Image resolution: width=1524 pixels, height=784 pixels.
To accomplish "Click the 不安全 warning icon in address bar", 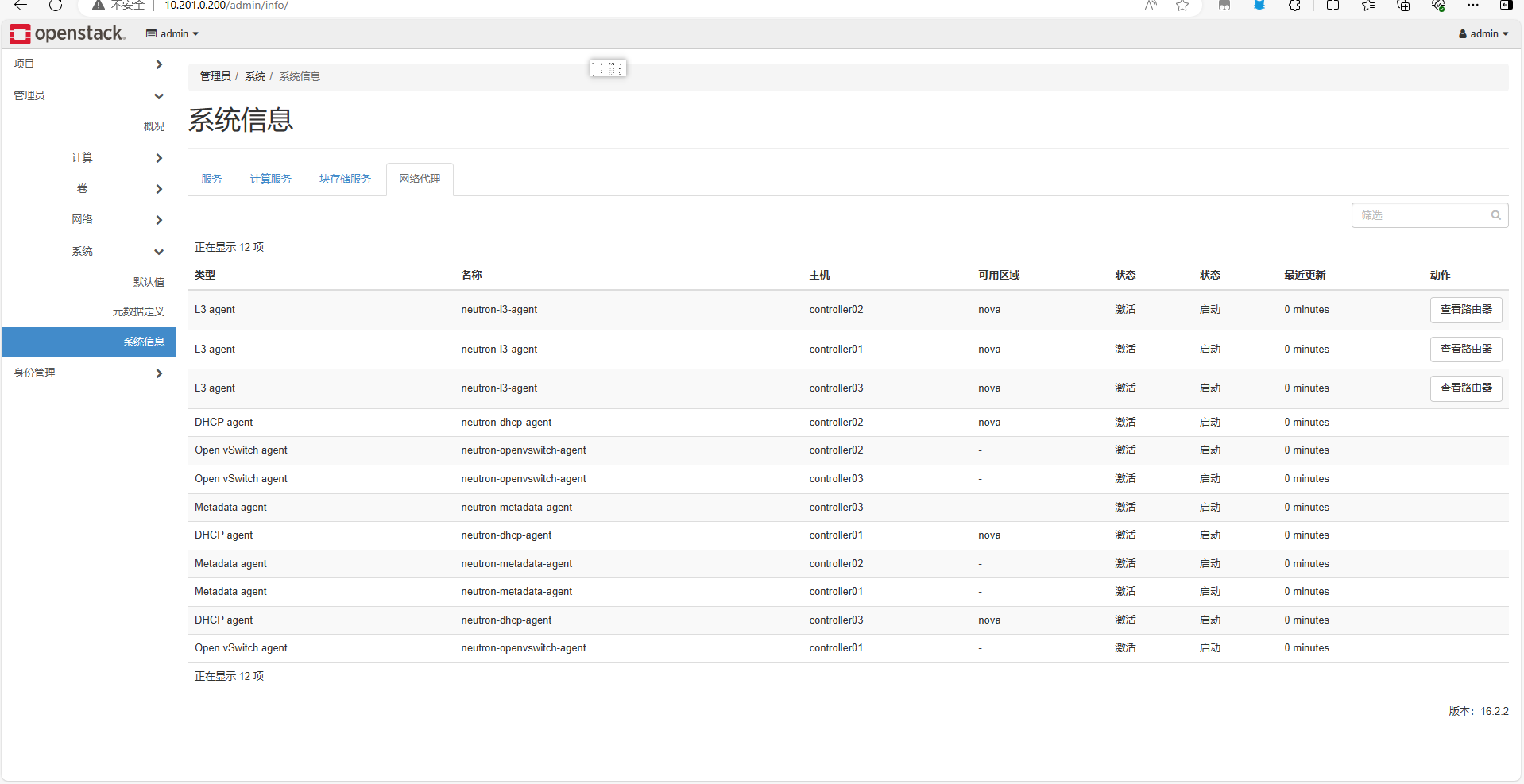I will coord(99,6).
